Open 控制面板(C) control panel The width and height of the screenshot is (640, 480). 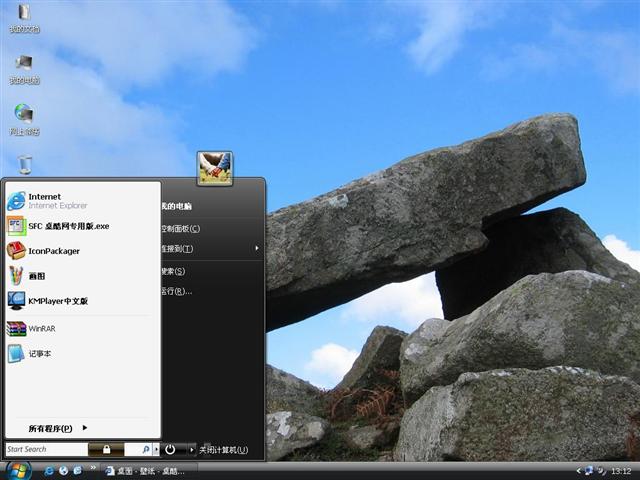pos(211,229)
